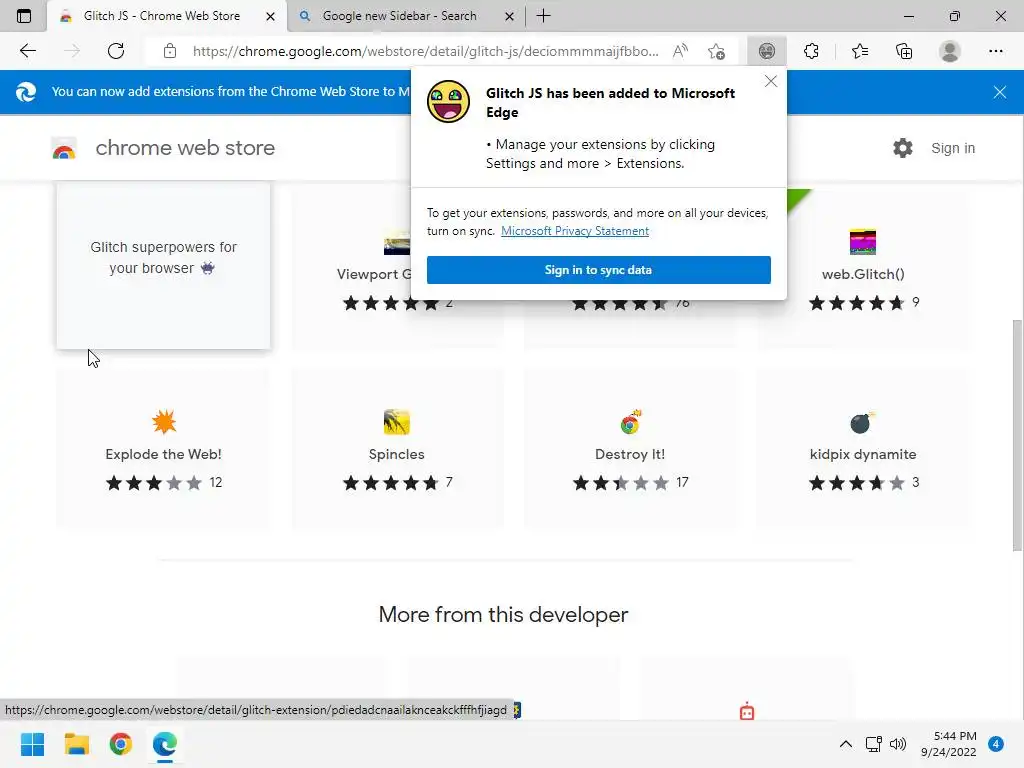The height and width of the screenshot is (768, 1024).
Task: Click the red robot icon below developer heading
Action: point(747,711)
